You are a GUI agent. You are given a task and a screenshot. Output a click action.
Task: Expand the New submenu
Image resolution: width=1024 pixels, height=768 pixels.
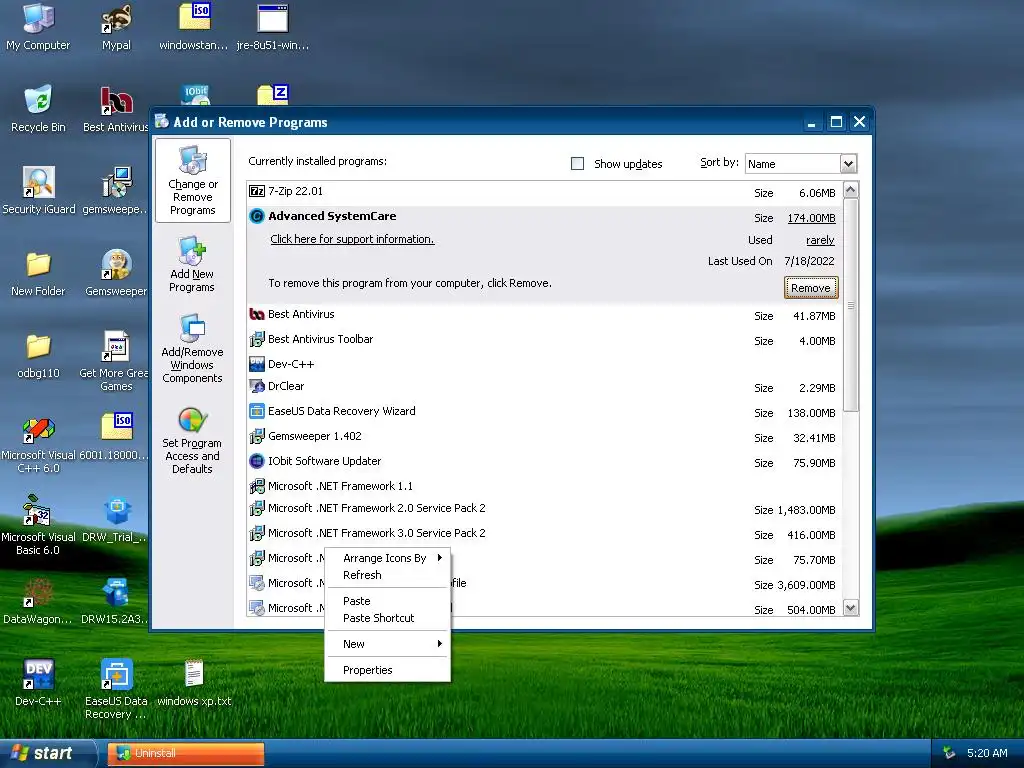[x=388, y=644]
